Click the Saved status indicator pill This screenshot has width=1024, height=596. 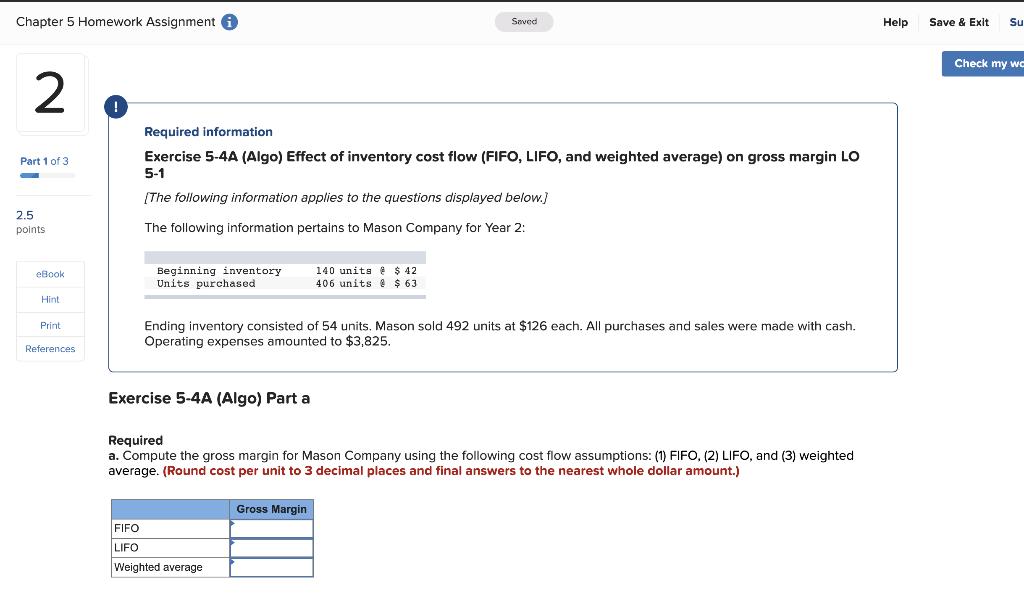coord(523,21)
